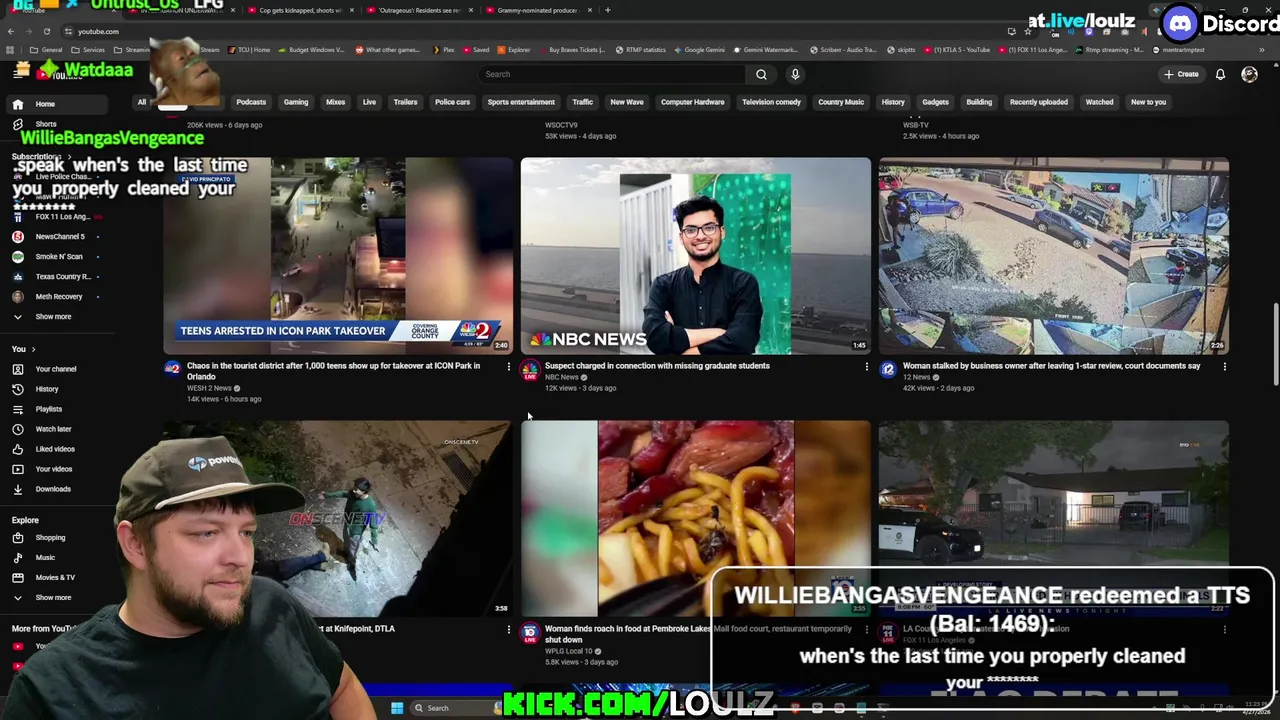The width and height of the screenshot is (1280, 720).
Task: Expand the You section chevron
Action: click(x=33, y=349)
